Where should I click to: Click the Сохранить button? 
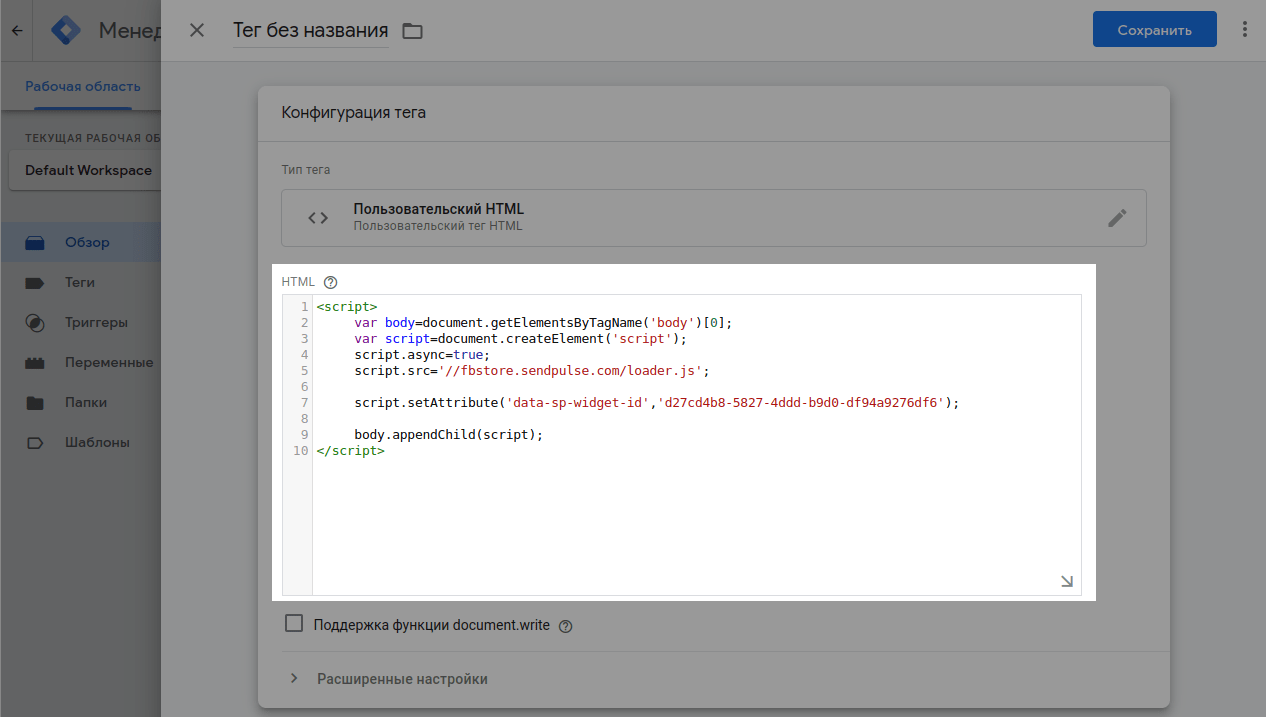tap(1154, 30)
